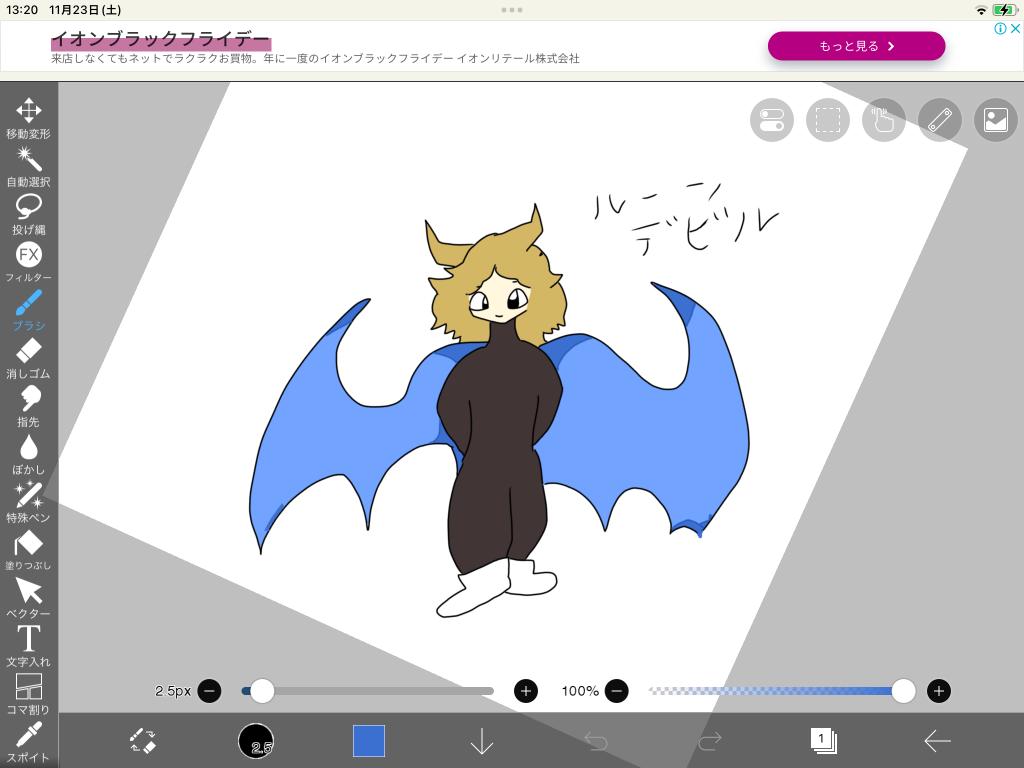Toggle the stabilizer hand icon
This screenshot has width=1024, height=768.
(x=883, y=120)
